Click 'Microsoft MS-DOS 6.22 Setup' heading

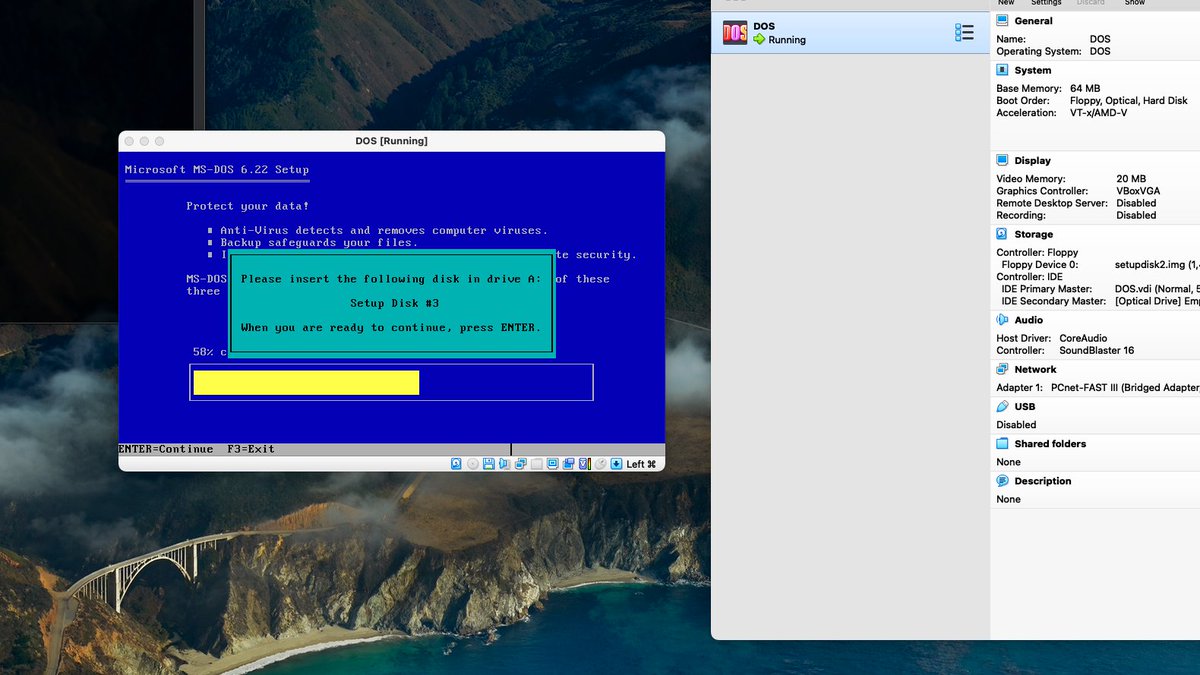tap(217, 170)
